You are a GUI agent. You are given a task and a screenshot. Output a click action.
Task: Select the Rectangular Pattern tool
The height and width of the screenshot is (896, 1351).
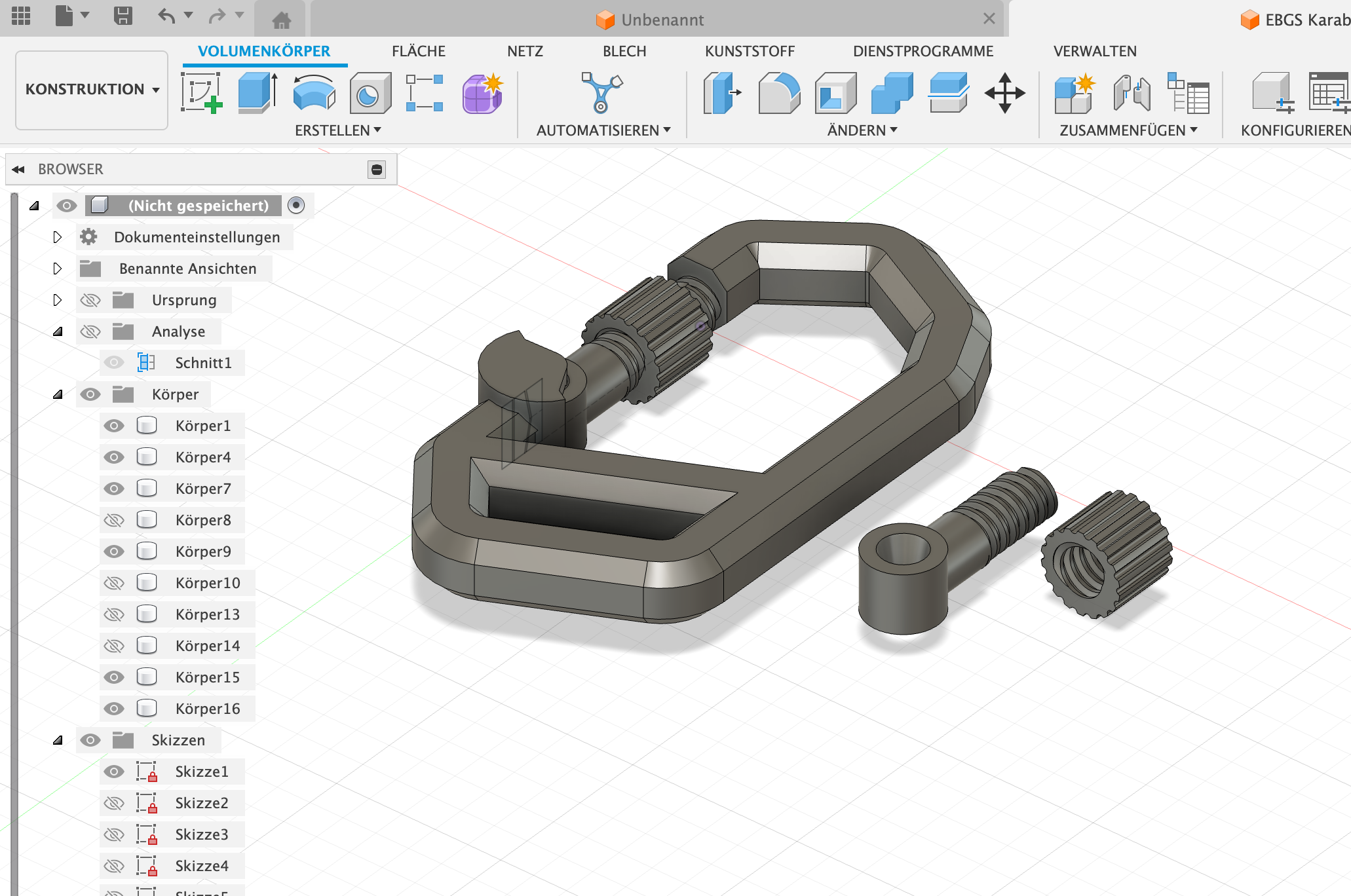tap(425, 94)
